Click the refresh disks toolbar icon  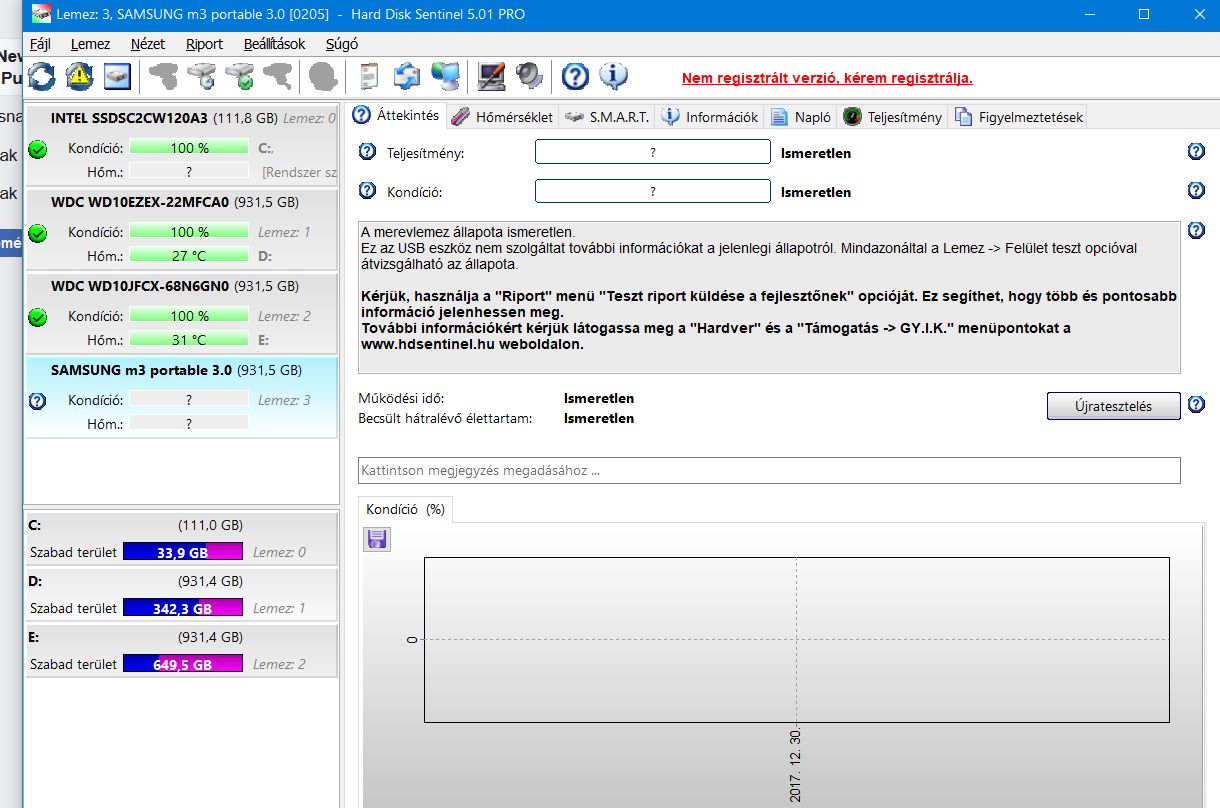coord(42,75)
